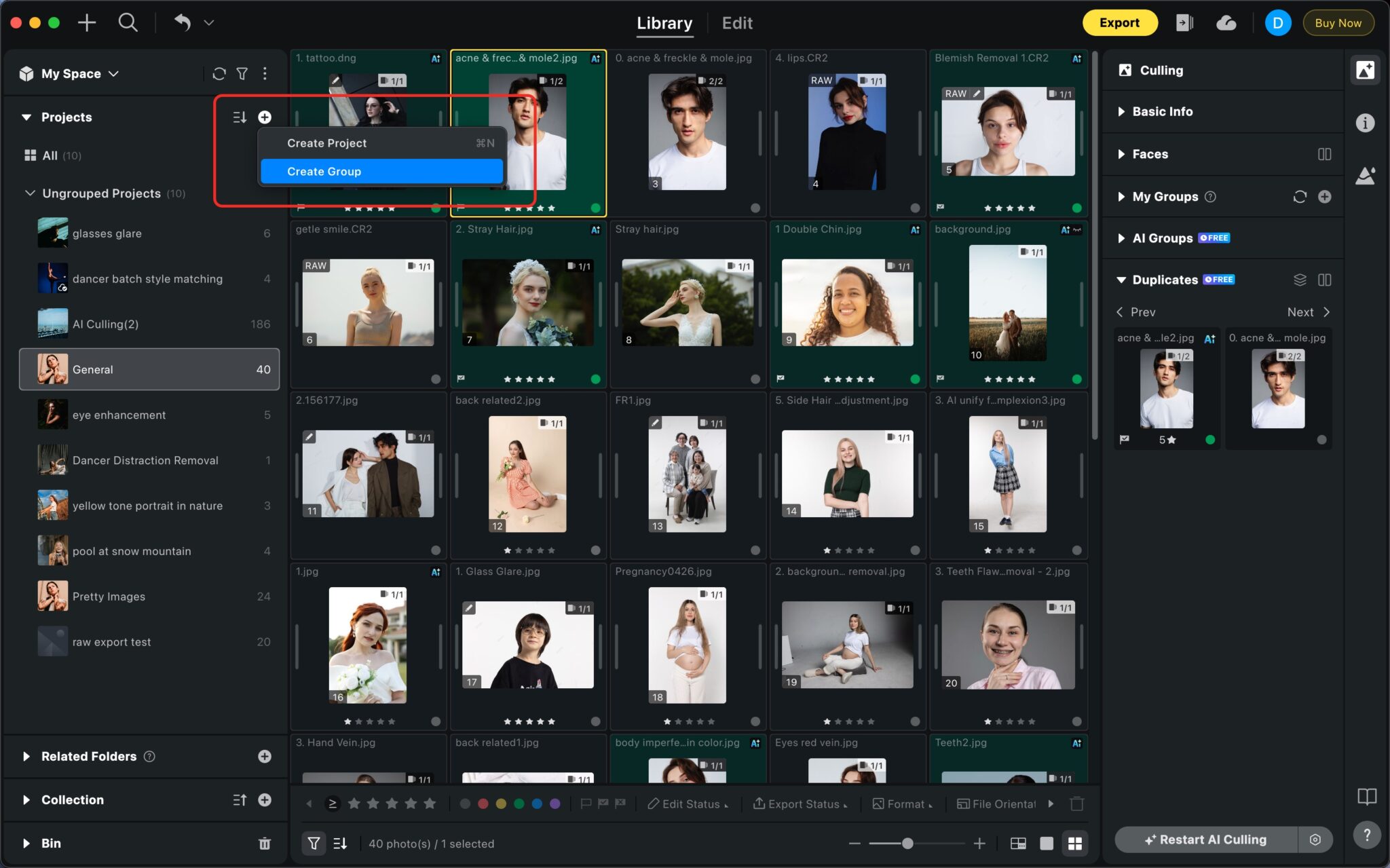Click the filter funnel icon in bottom toolbar

click(x=314, y=843)
